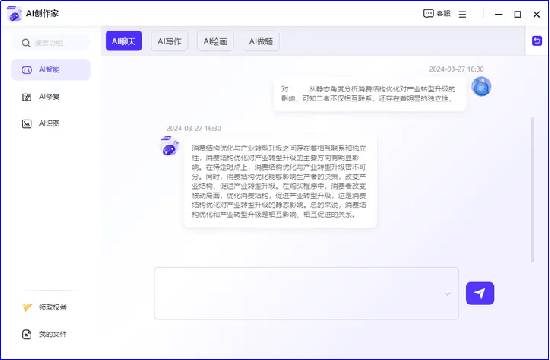550x360 pixels.
Task: Click inside the message input box
Action: pos(306,293)
